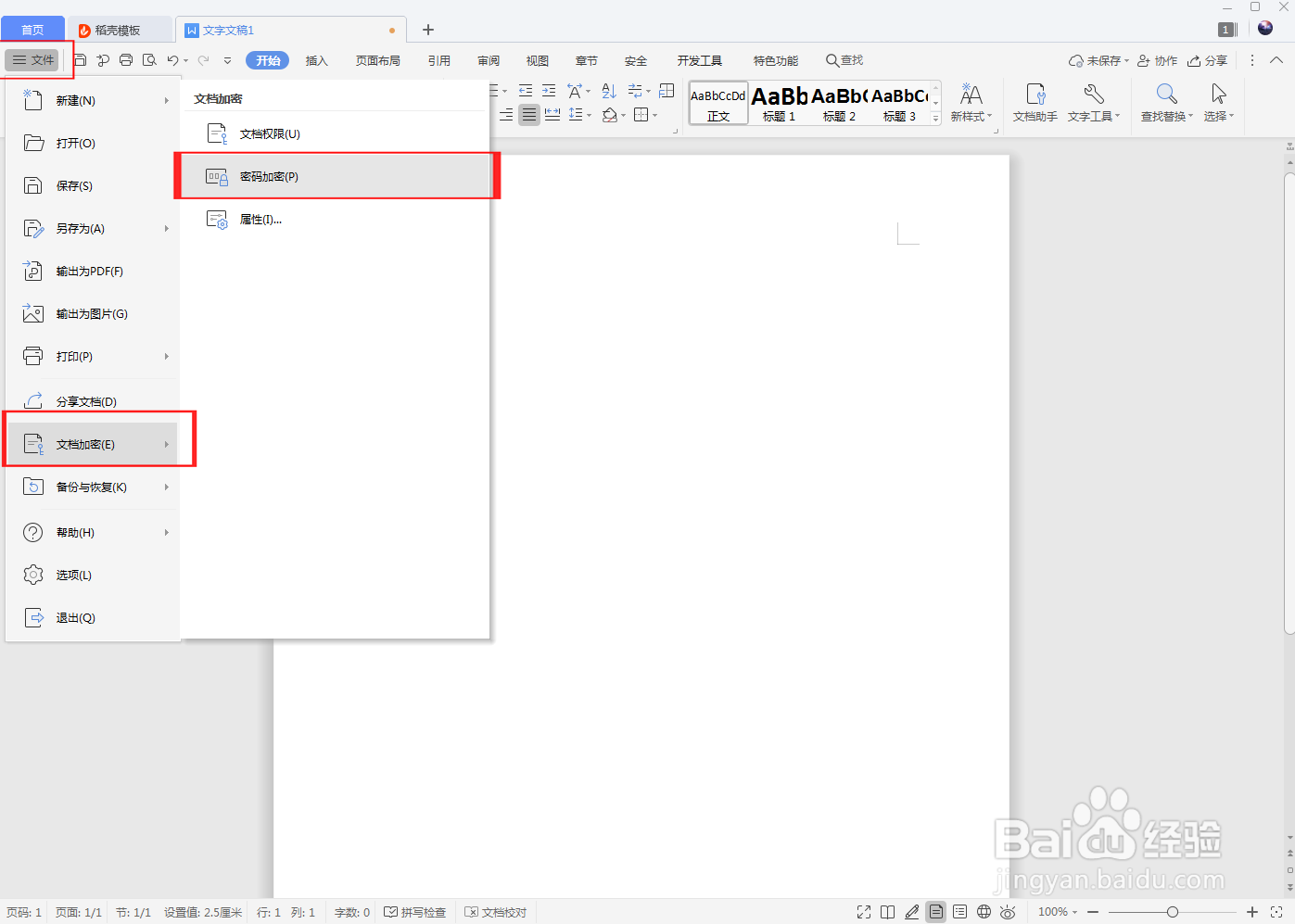The image size is (1295, 924).
Task: Click 文档校对 in status bar
Action: point(496,913)
